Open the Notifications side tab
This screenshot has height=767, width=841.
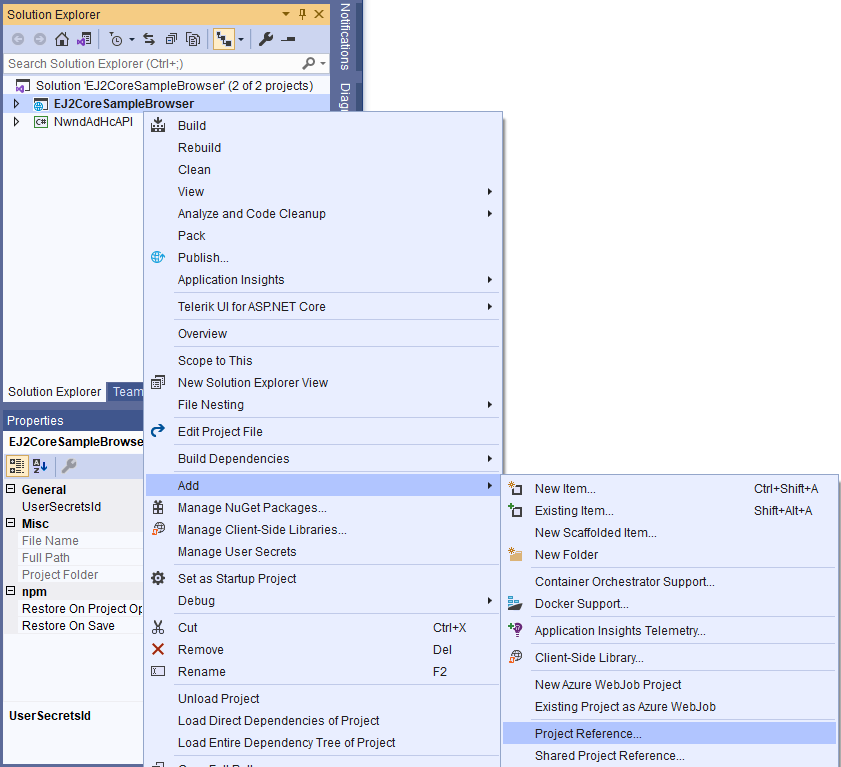point(345,36)
